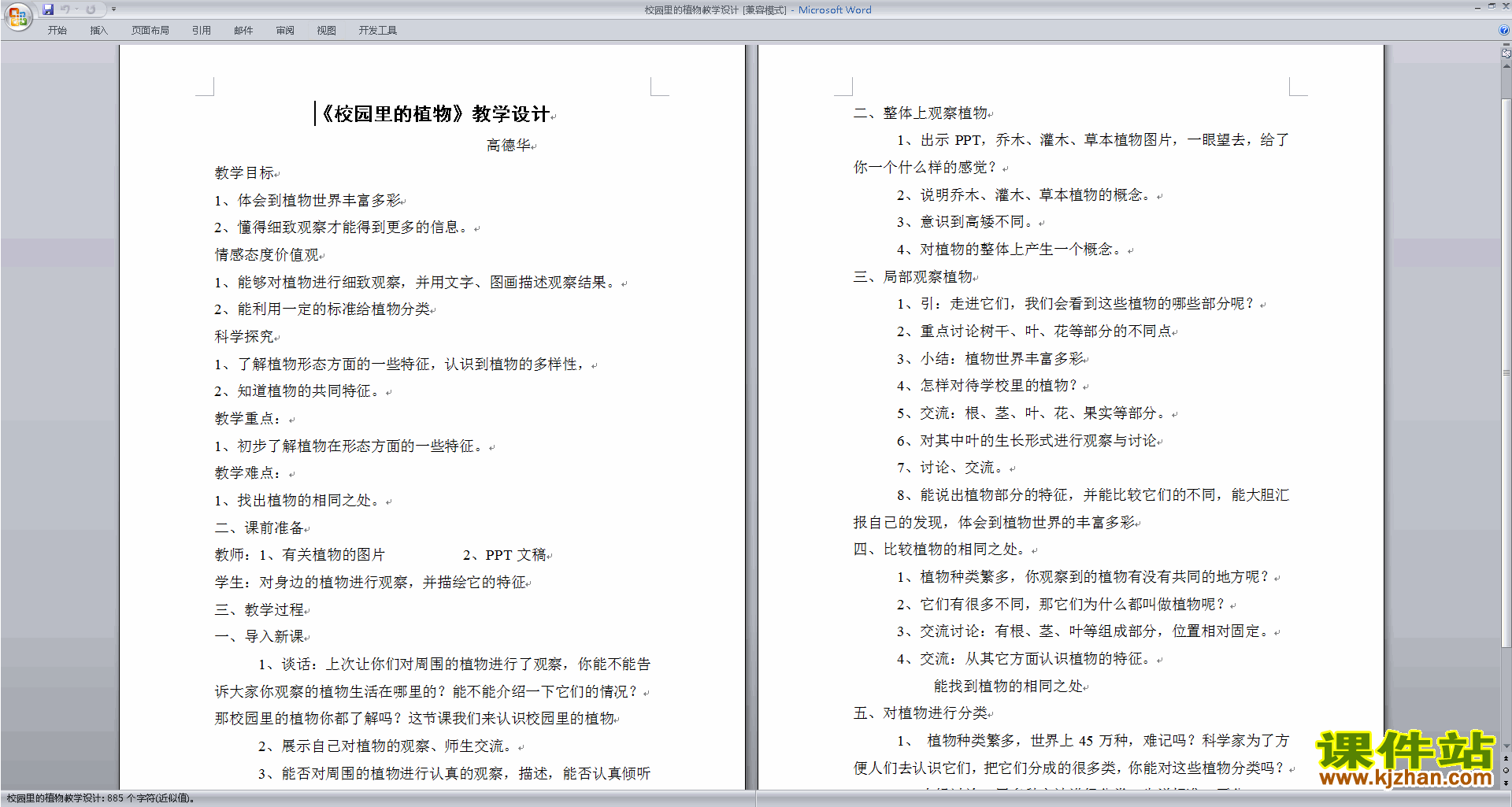Restore down the Word window
The image size is (1512, 807).
click(1492, 7)
